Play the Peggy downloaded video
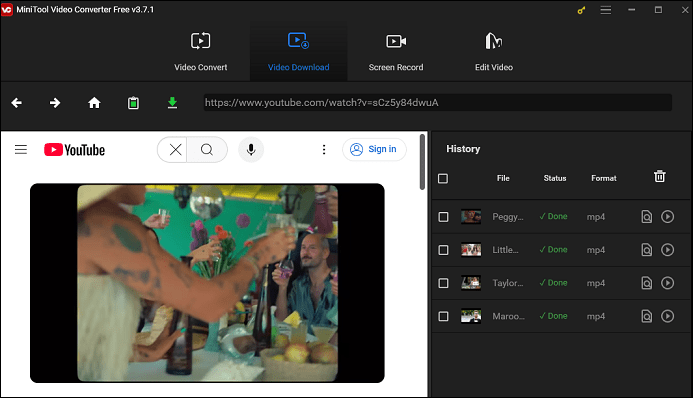This screenshot has height=398, width=693. pyautogui.click(x=667, y=216)
